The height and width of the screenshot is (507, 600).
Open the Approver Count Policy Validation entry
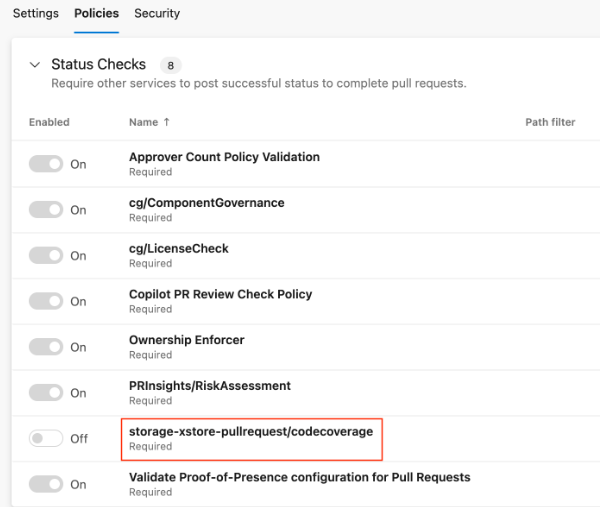click(x=224, y=157)
